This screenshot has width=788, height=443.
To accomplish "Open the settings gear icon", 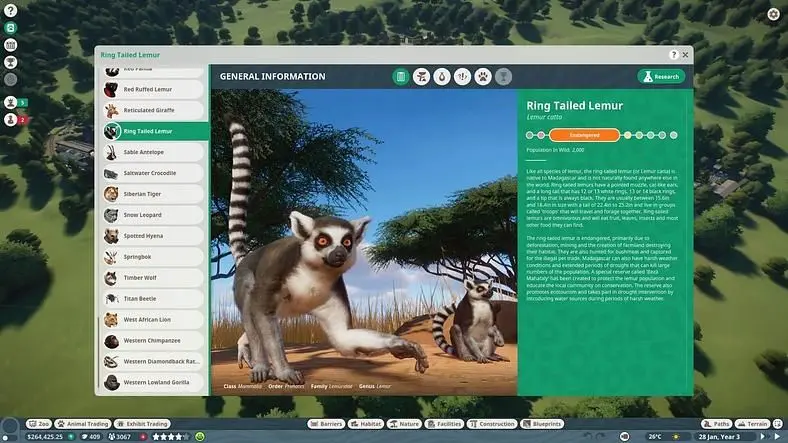I will [773, 15].
